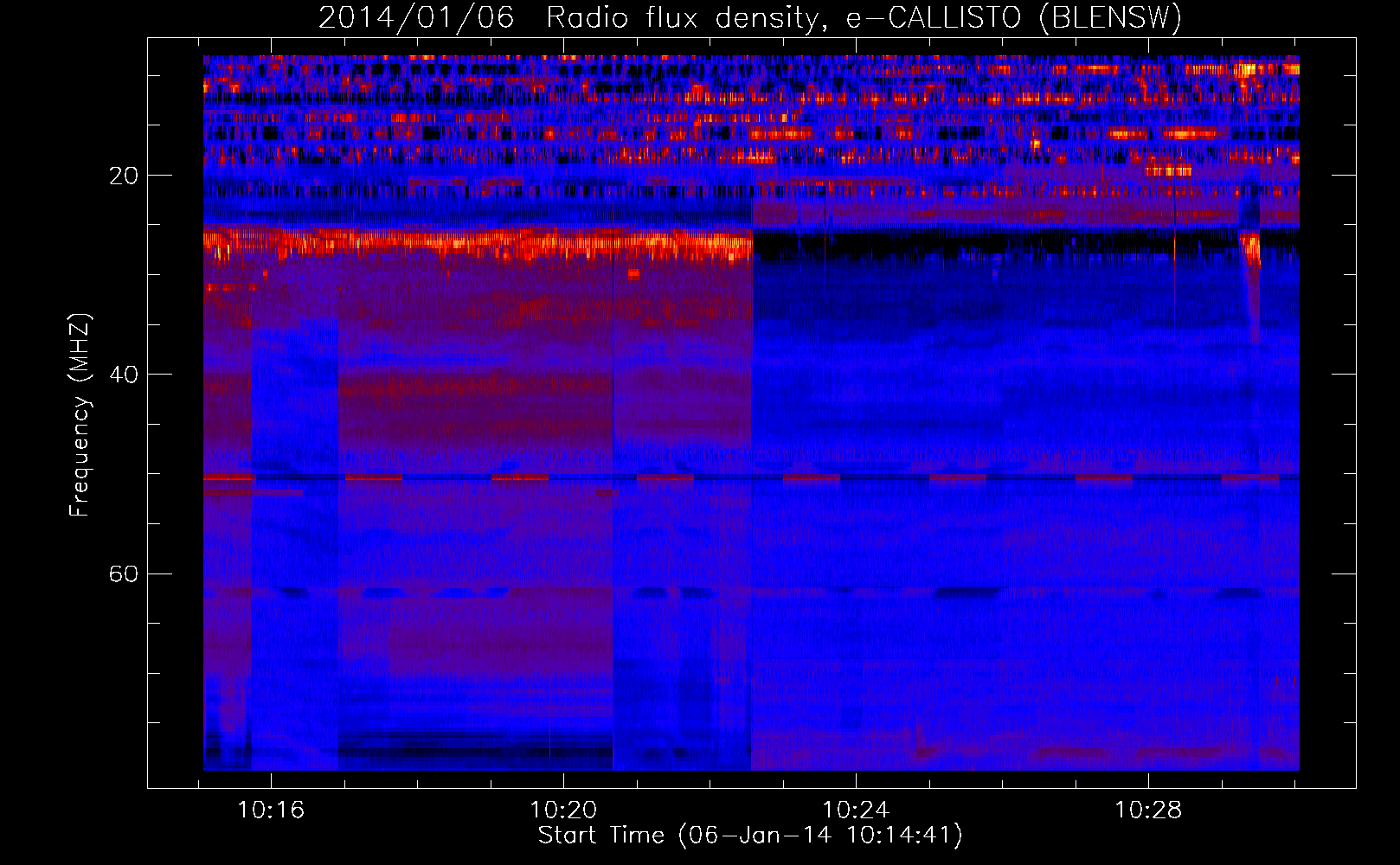Screen dimensions: 1400x865
Task: Click the 20 frequency tick label
Action: [124, 176]
